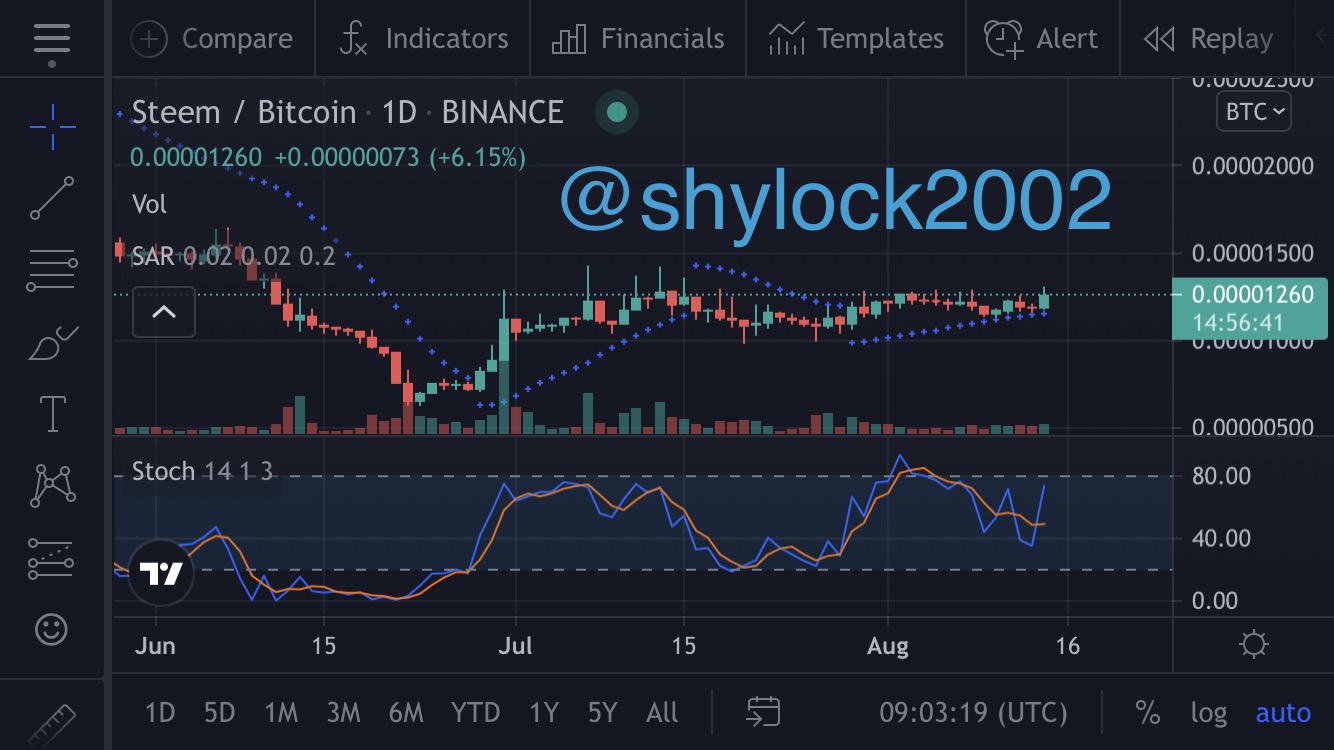Select the All time range

pyautogui.click(x=662, y=713)
